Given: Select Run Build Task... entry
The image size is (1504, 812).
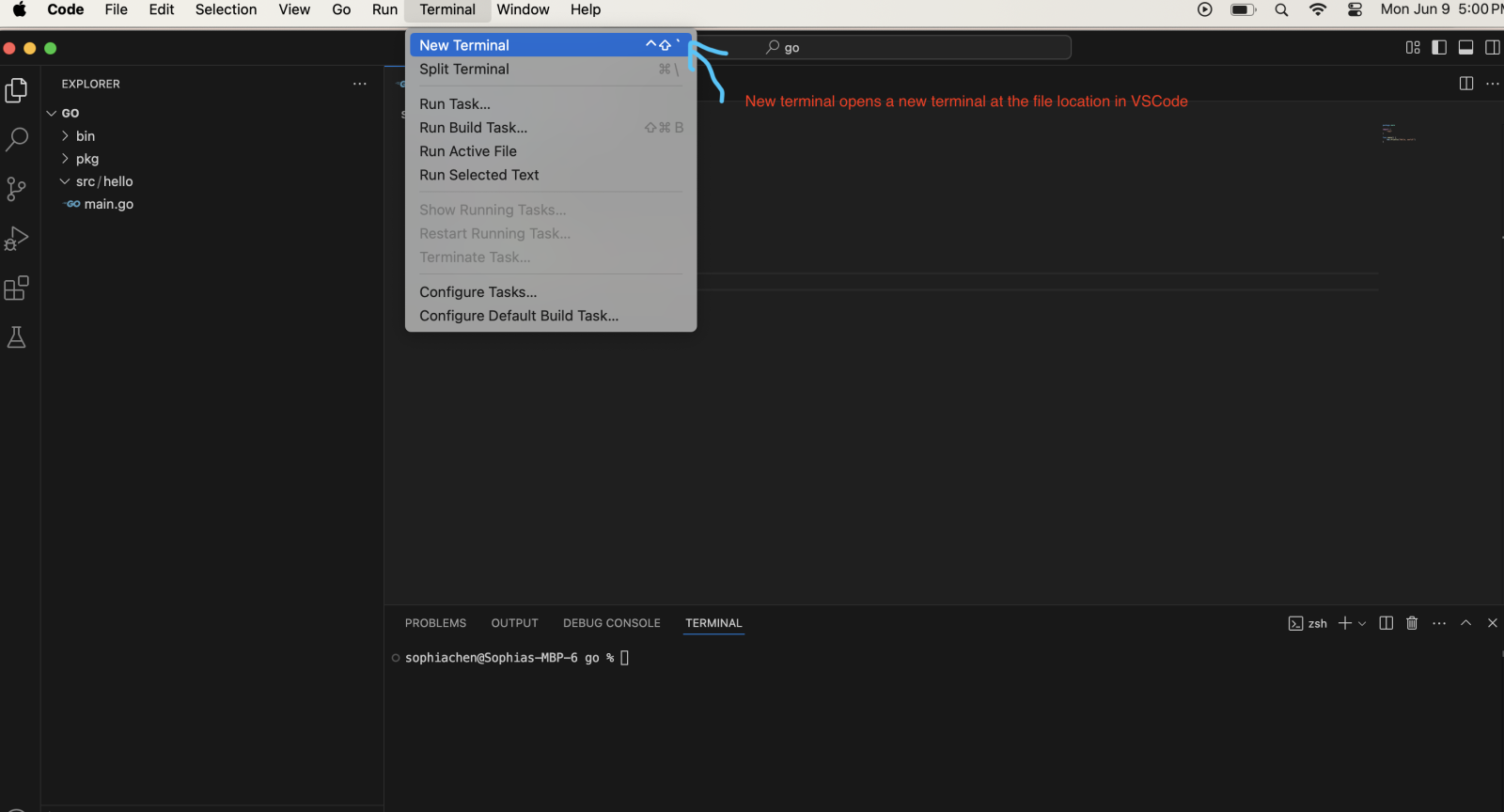Looking at the screenshot, I should pos(551,127).
